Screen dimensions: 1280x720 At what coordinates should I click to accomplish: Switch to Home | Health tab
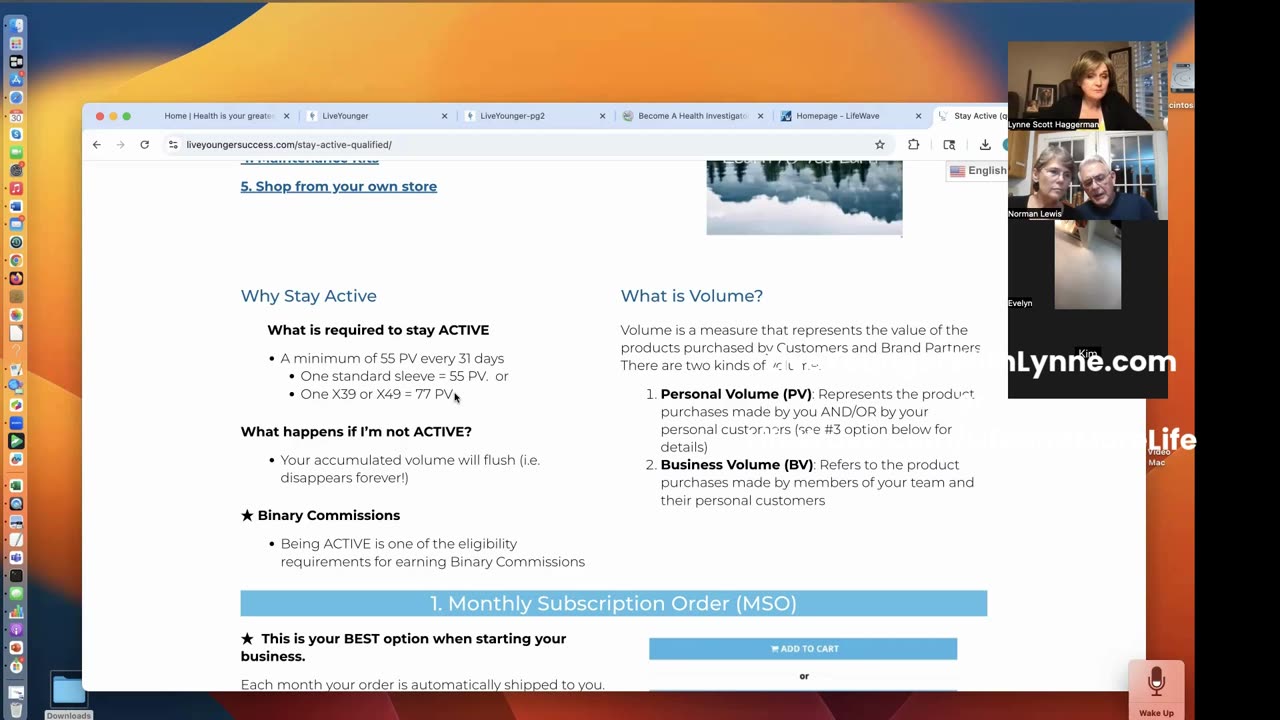[x=218, y=116]
